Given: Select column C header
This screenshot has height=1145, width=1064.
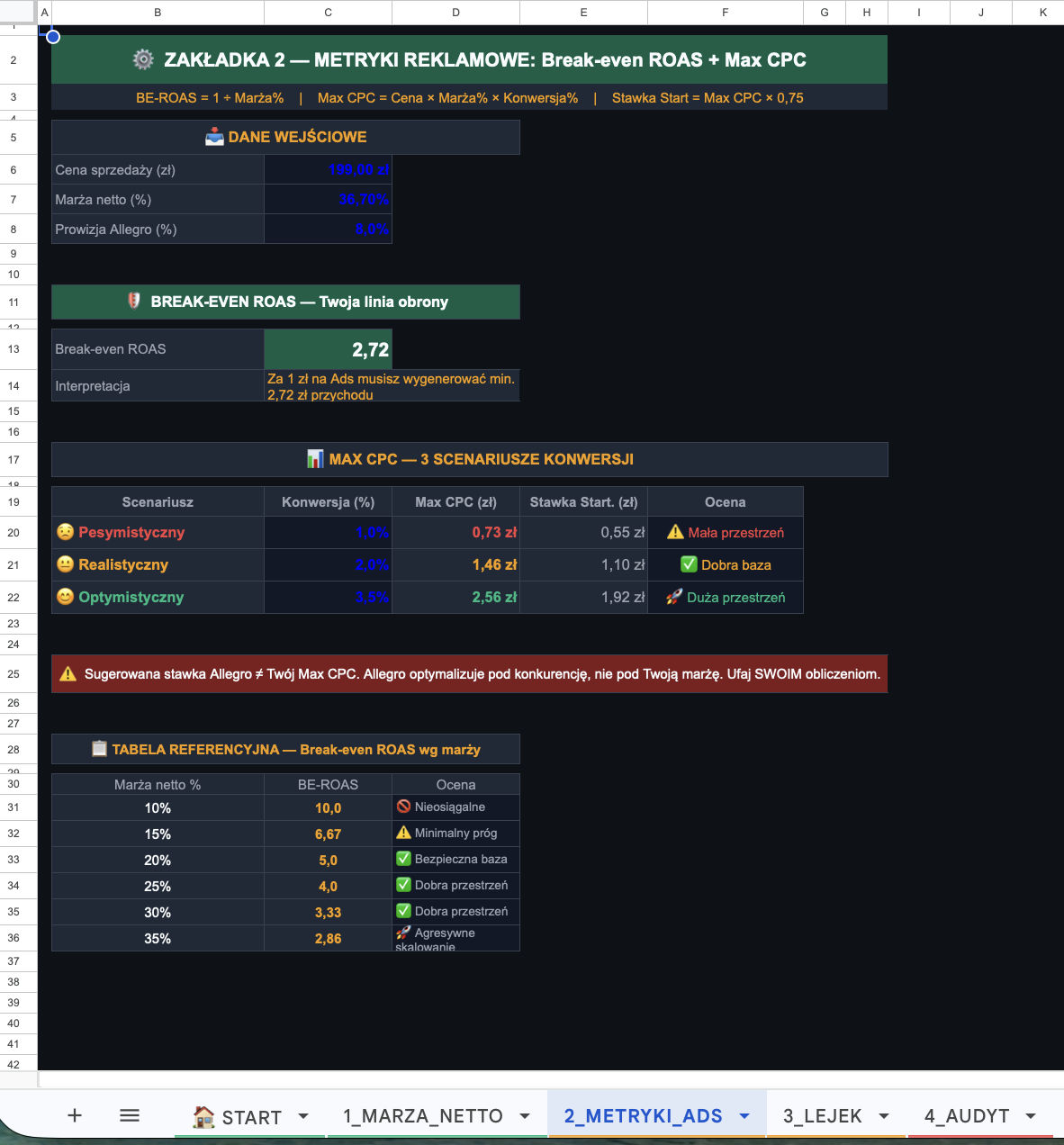Looking at the screenshot, I should (x=329, y=13).
